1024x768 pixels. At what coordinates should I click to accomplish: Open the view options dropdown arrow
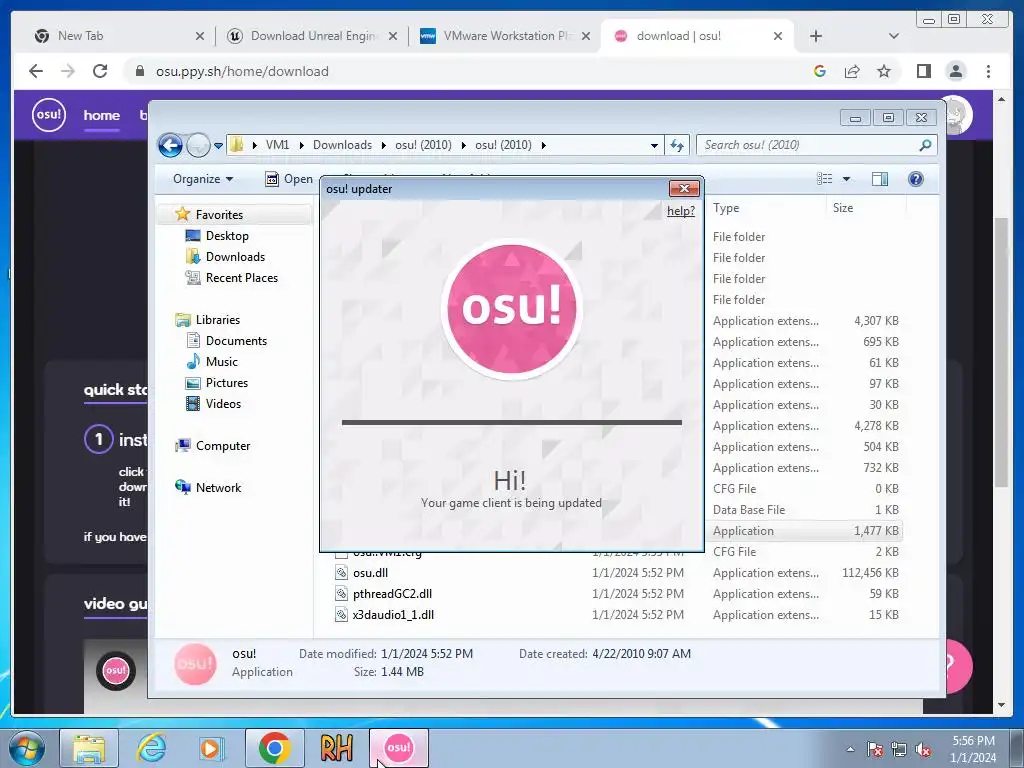tap(846, 179)
